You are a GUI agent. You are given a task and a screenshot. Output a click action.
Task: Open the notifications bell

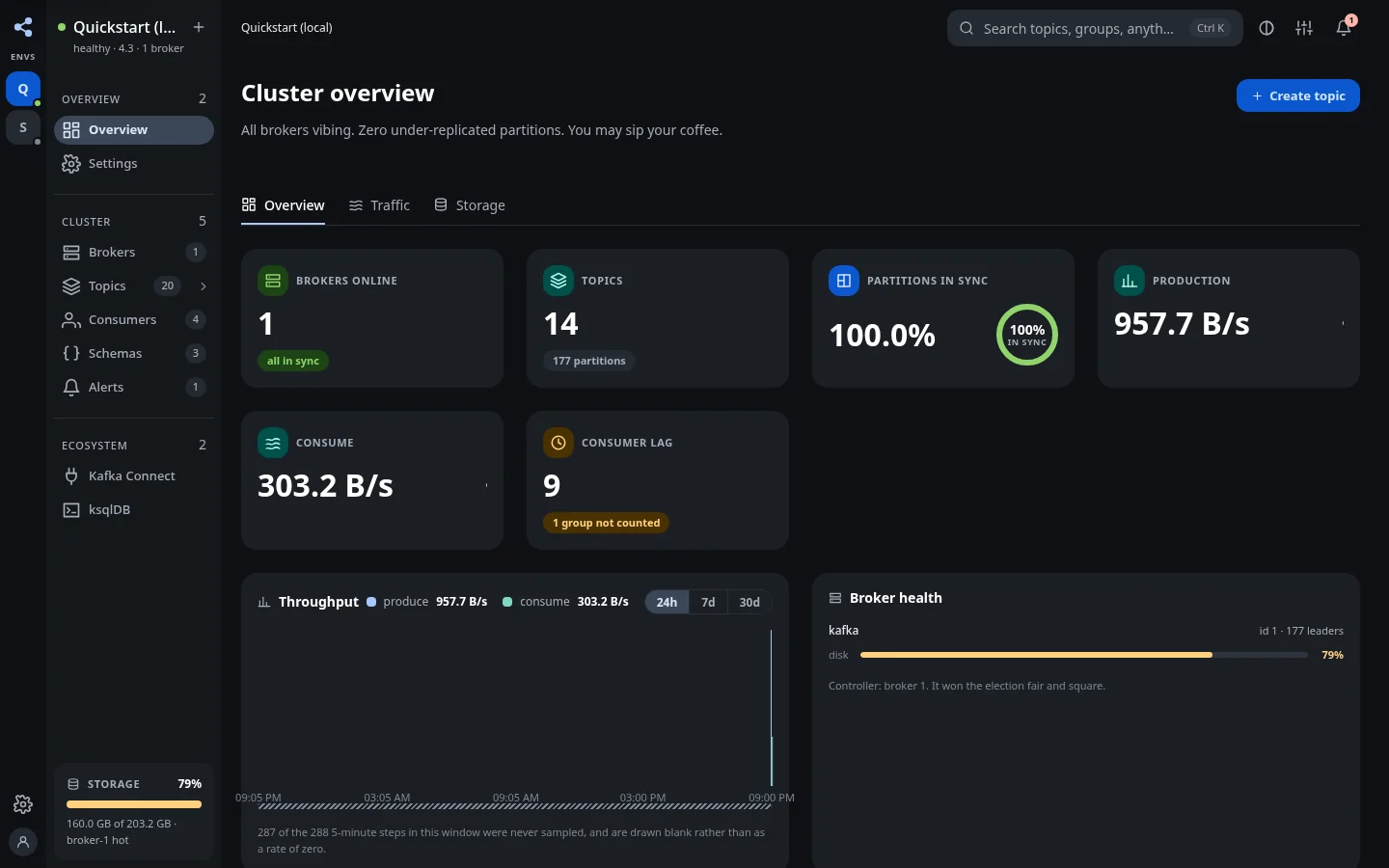pos(1344,28)
